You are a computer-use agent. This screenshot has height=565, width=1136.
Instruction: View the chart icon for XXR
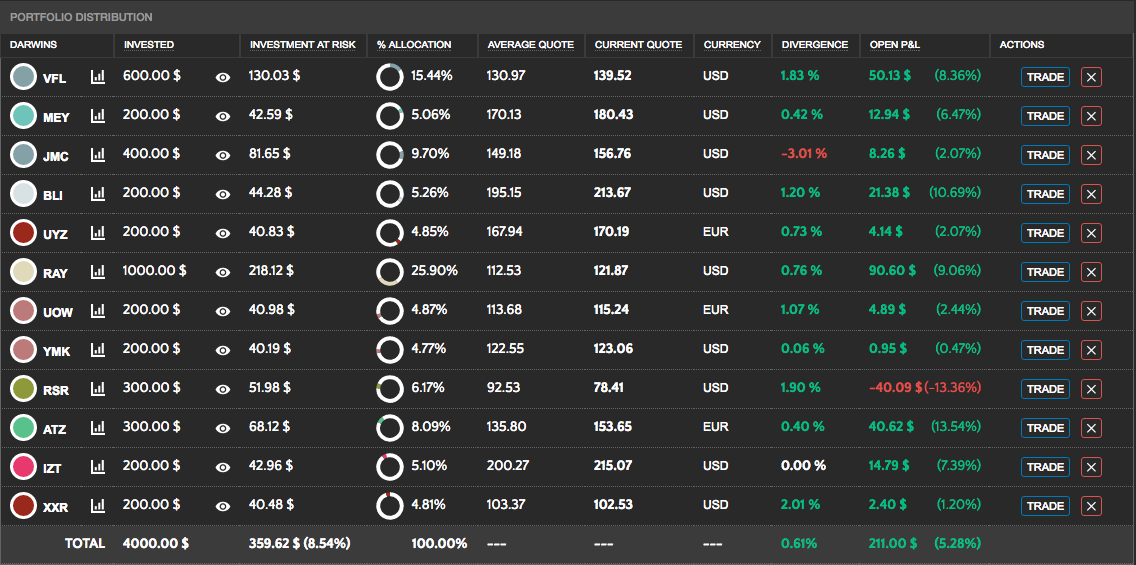click(x=98, y=505)
